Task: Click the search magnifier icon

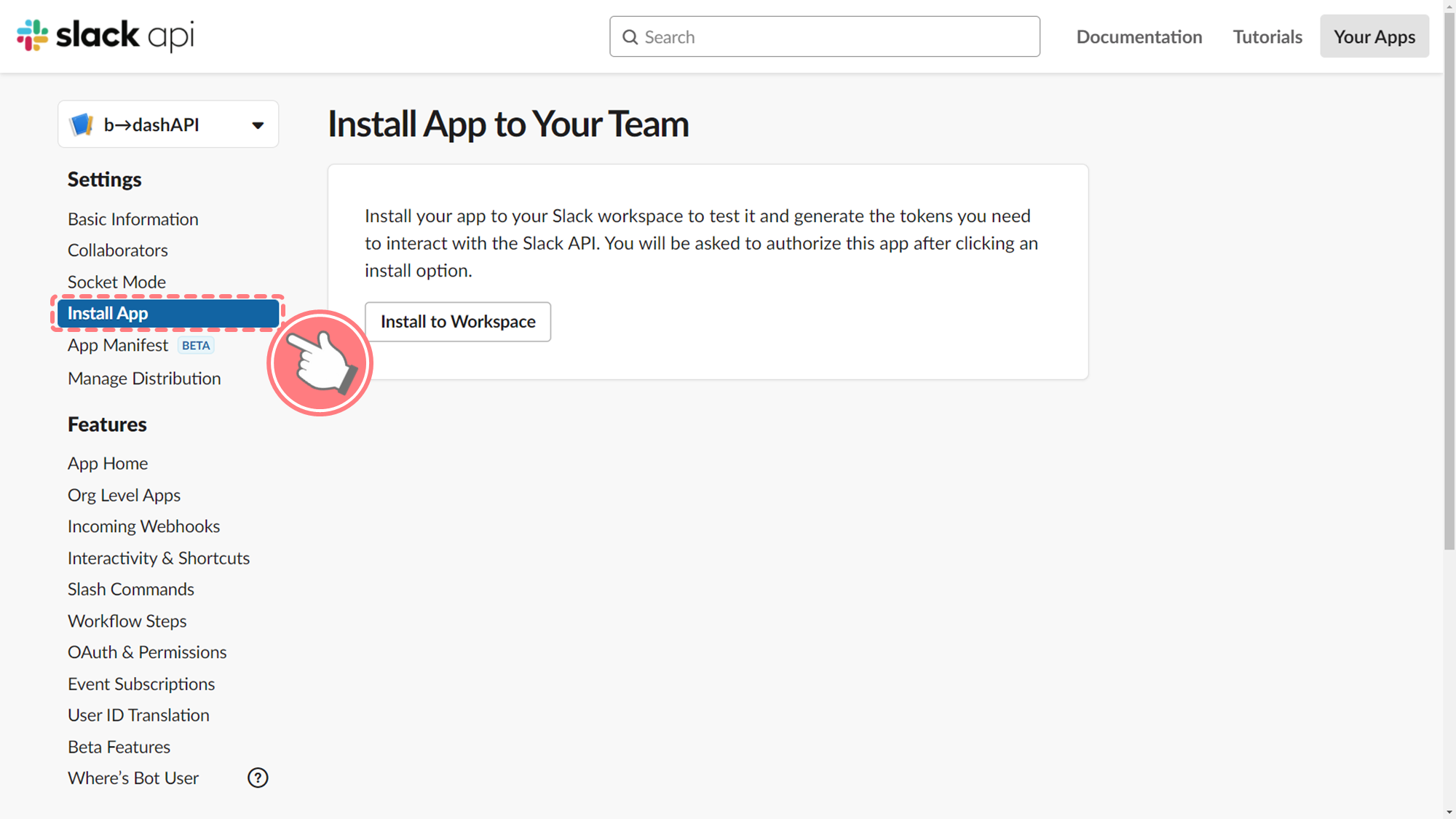Action: (x=630, y=37)
